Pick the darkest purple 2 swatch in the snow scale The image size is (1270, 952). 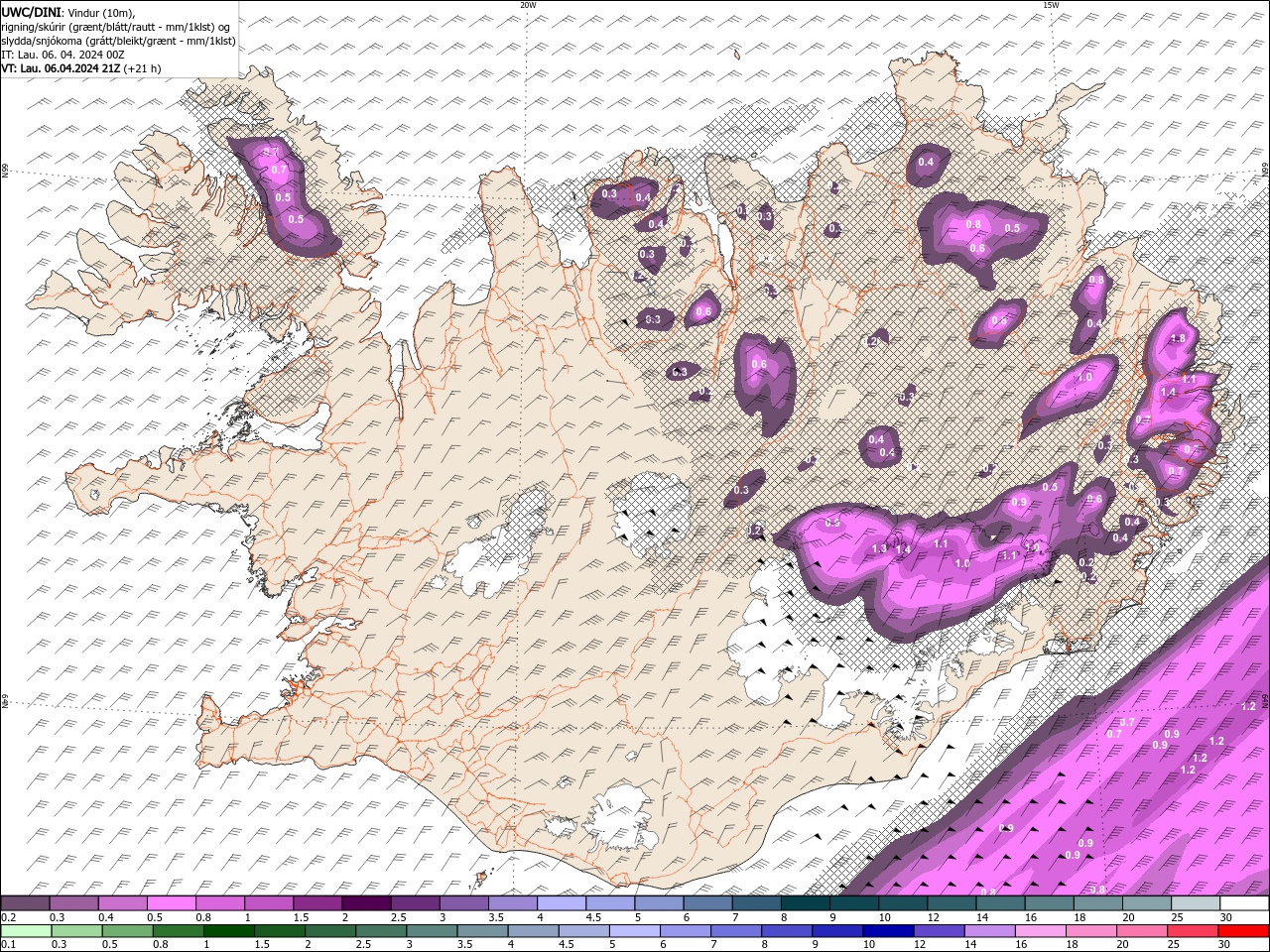(365, 903)
